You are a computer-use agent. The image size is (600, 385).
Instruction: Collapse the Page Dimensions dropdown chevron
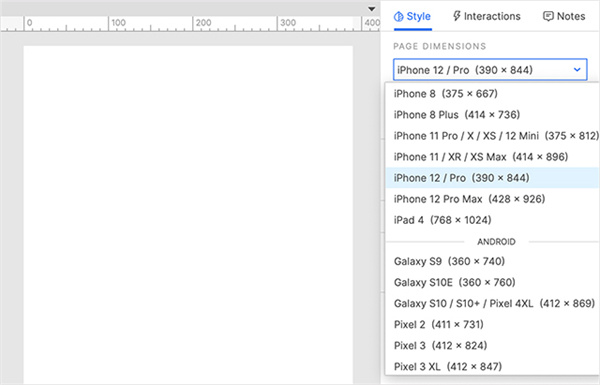[577, 70]
